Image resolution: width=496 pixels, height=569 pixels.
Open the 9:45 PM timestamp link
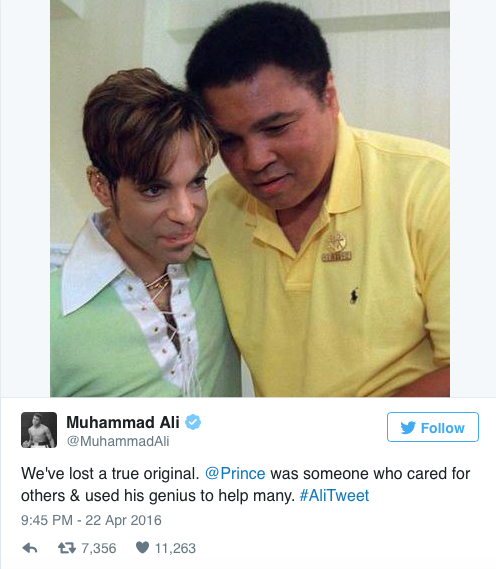(x=46, y=520)
